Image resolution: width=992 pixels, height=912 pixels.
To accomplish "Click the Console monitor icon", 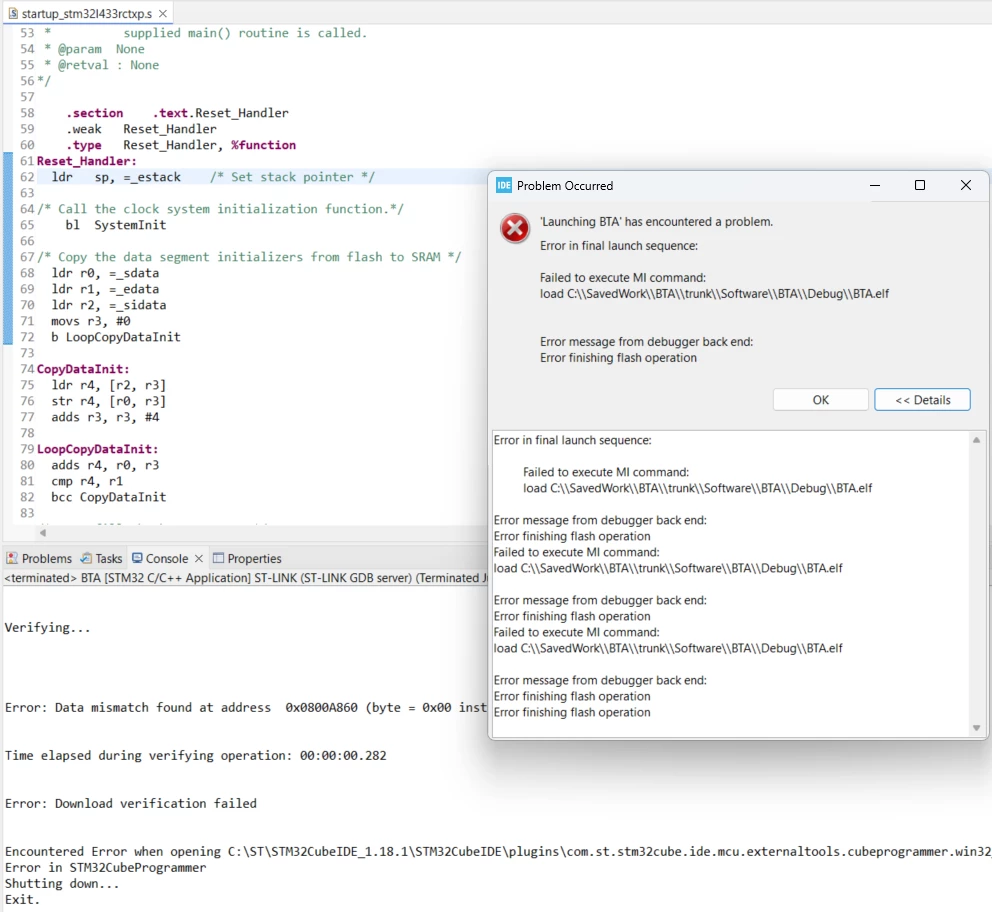I will [137, 558].
